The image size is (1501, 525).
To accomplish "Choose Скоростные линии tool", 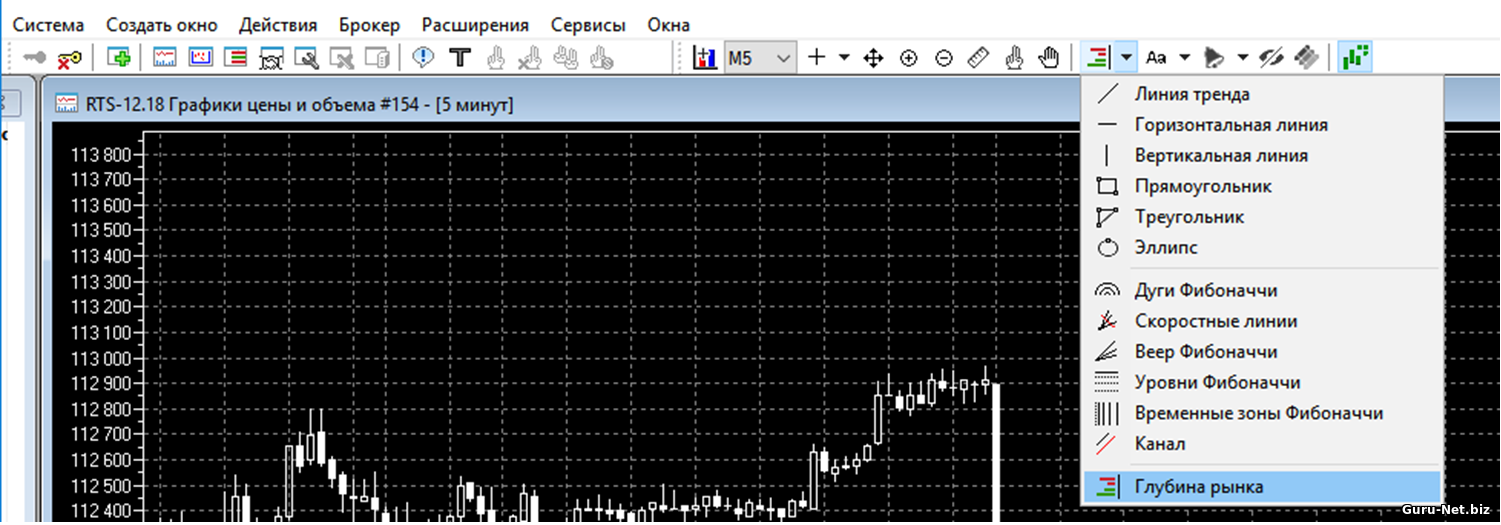I will [1261, 321].
